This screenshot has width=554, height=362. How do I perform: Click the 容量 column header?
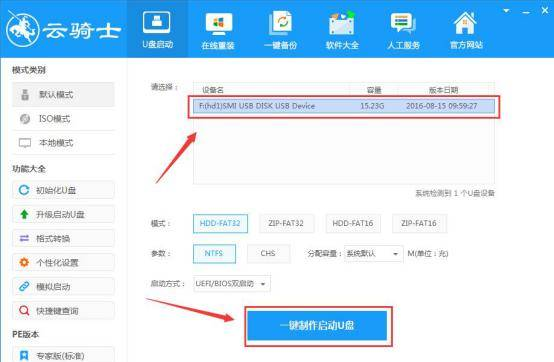[374, 90]
